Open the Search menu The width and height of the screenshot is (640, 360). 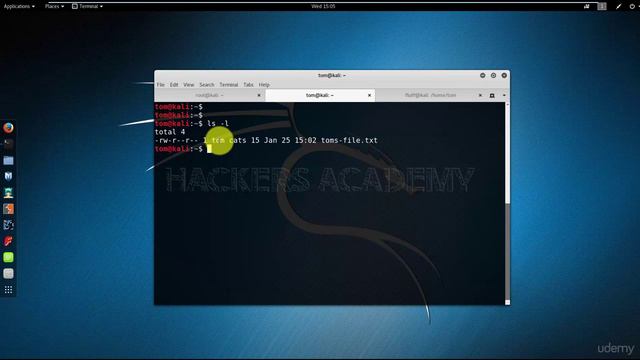click(207, 84)
